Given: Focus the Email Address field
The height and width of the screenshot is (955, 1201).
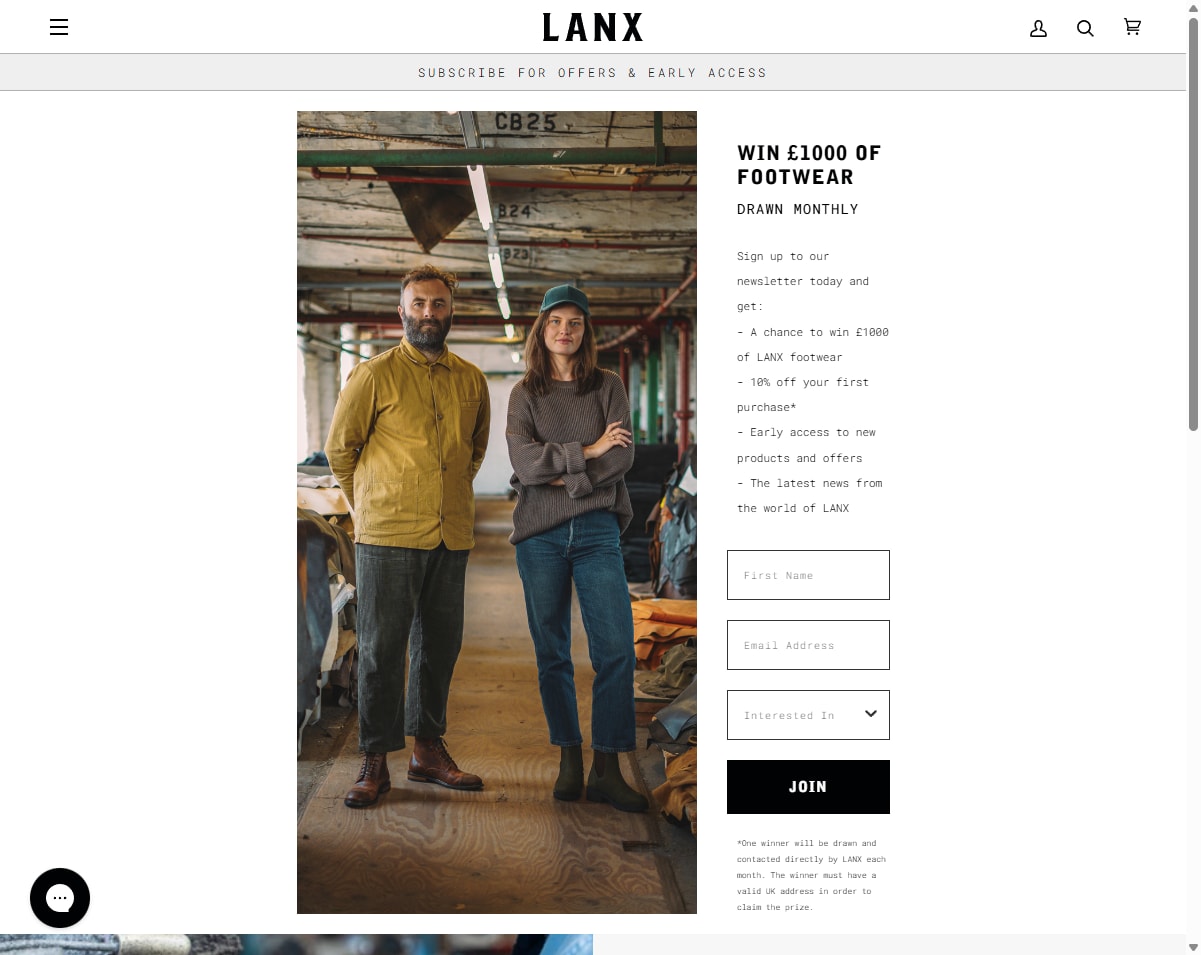Looking at the screenshot, I should 808,645.
